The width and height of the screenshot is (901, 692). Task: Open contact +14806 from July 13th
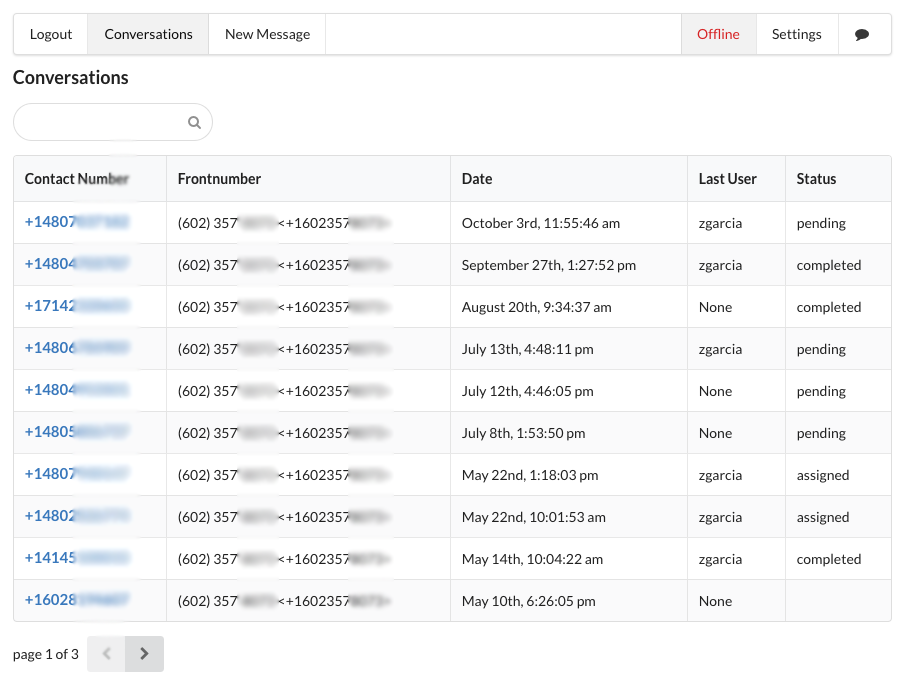76,348
